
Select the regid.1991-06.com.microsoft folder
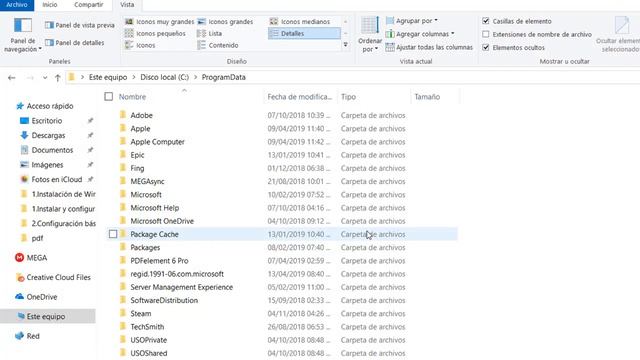tap(177, 274)
